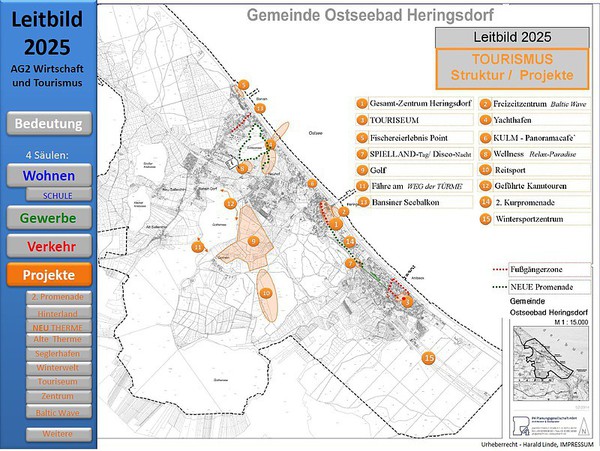This screenshot has height=451, width=600.
Task: Click map marker 15 near the southern coast
Action: pos(429,358)
